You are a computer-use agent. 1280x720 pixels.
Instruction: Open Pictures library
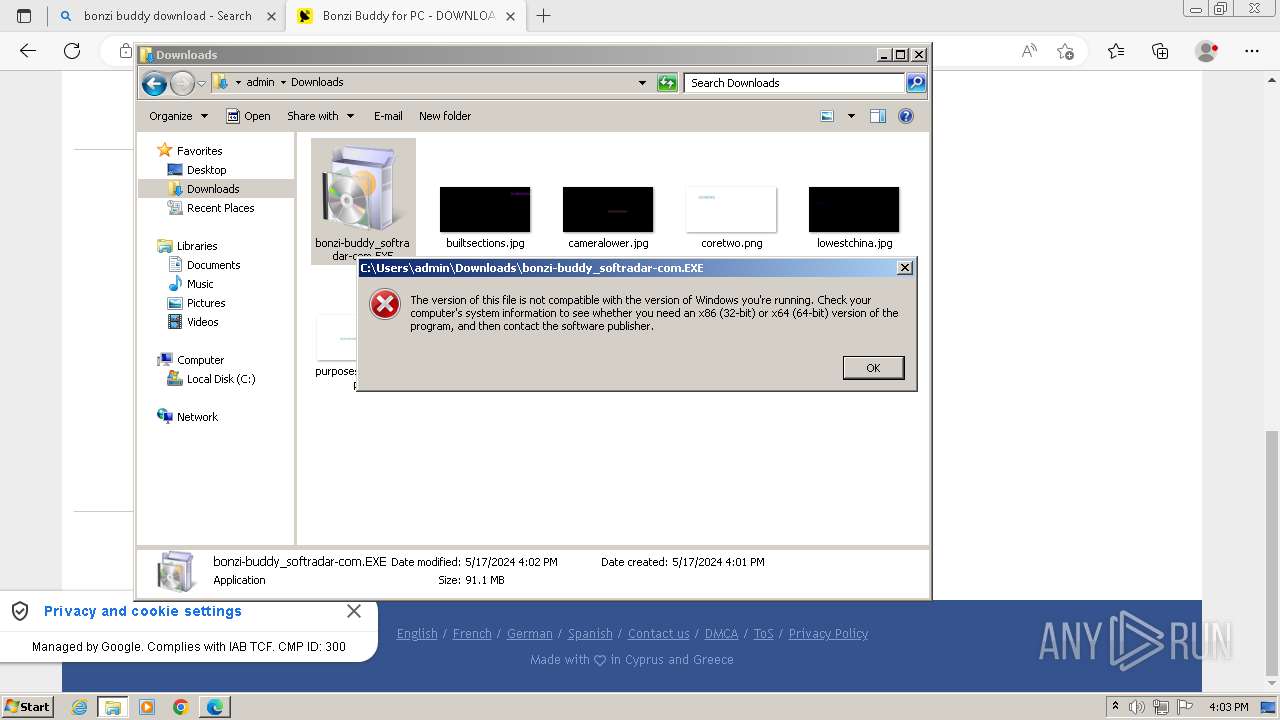pos(206,303)
